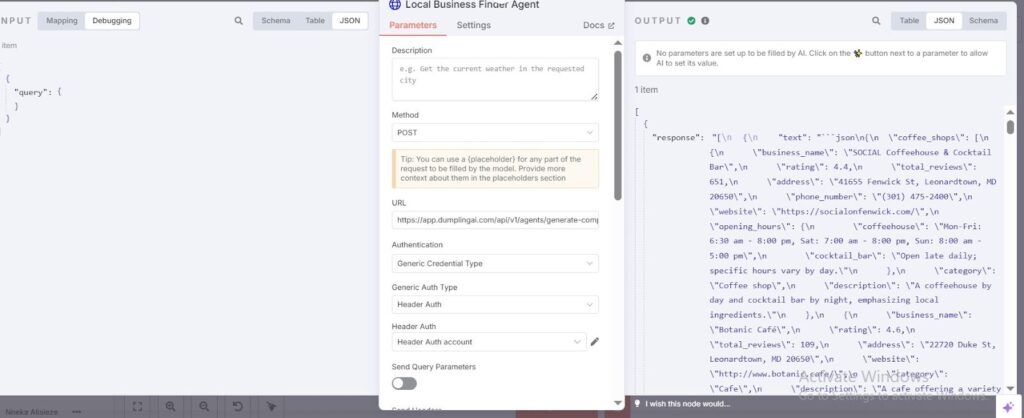Image resolution: width=1024 pixels, height=418 pixels.
Task: Click the parameters panel scroll-up arrow
Action: pos(618,43)
